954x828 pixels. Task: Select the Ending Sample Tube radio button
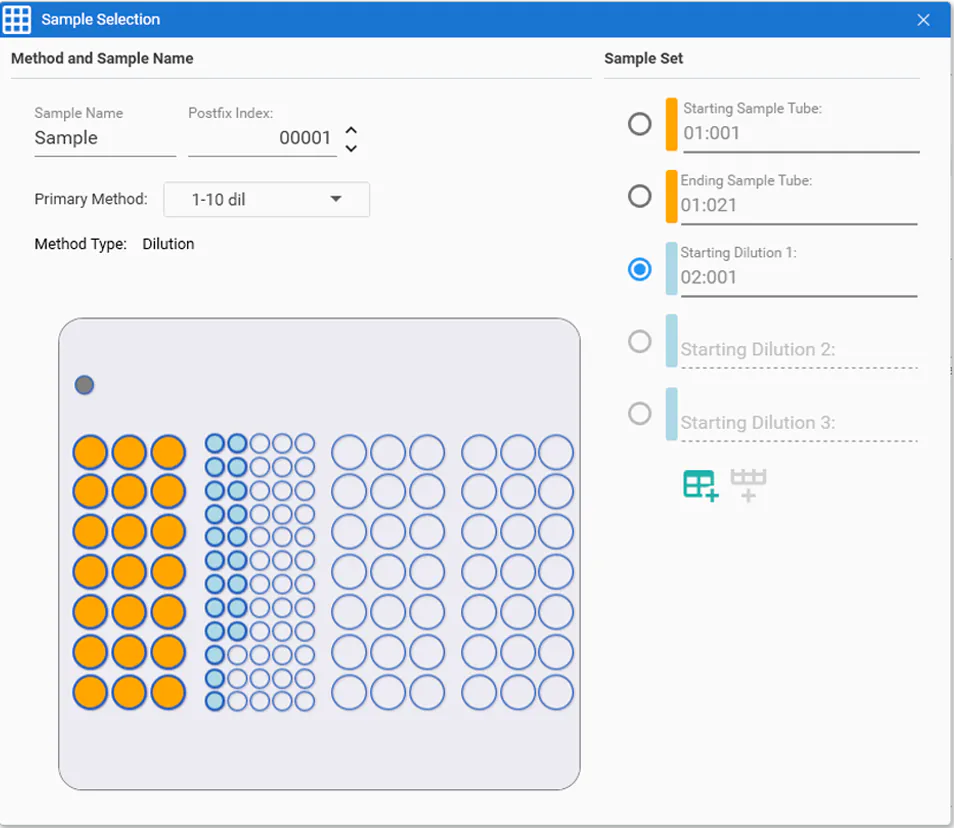tap(639, 196)
